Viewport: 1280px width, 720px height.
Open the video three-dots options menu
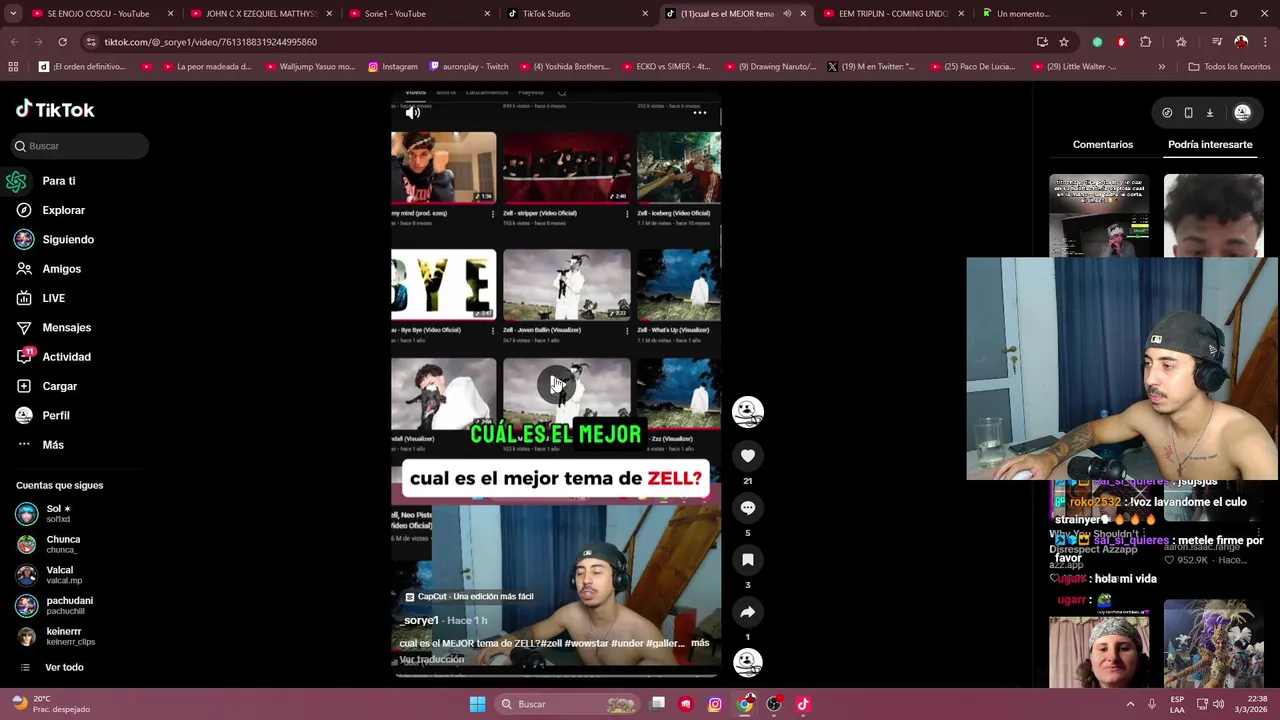point(700,113)
